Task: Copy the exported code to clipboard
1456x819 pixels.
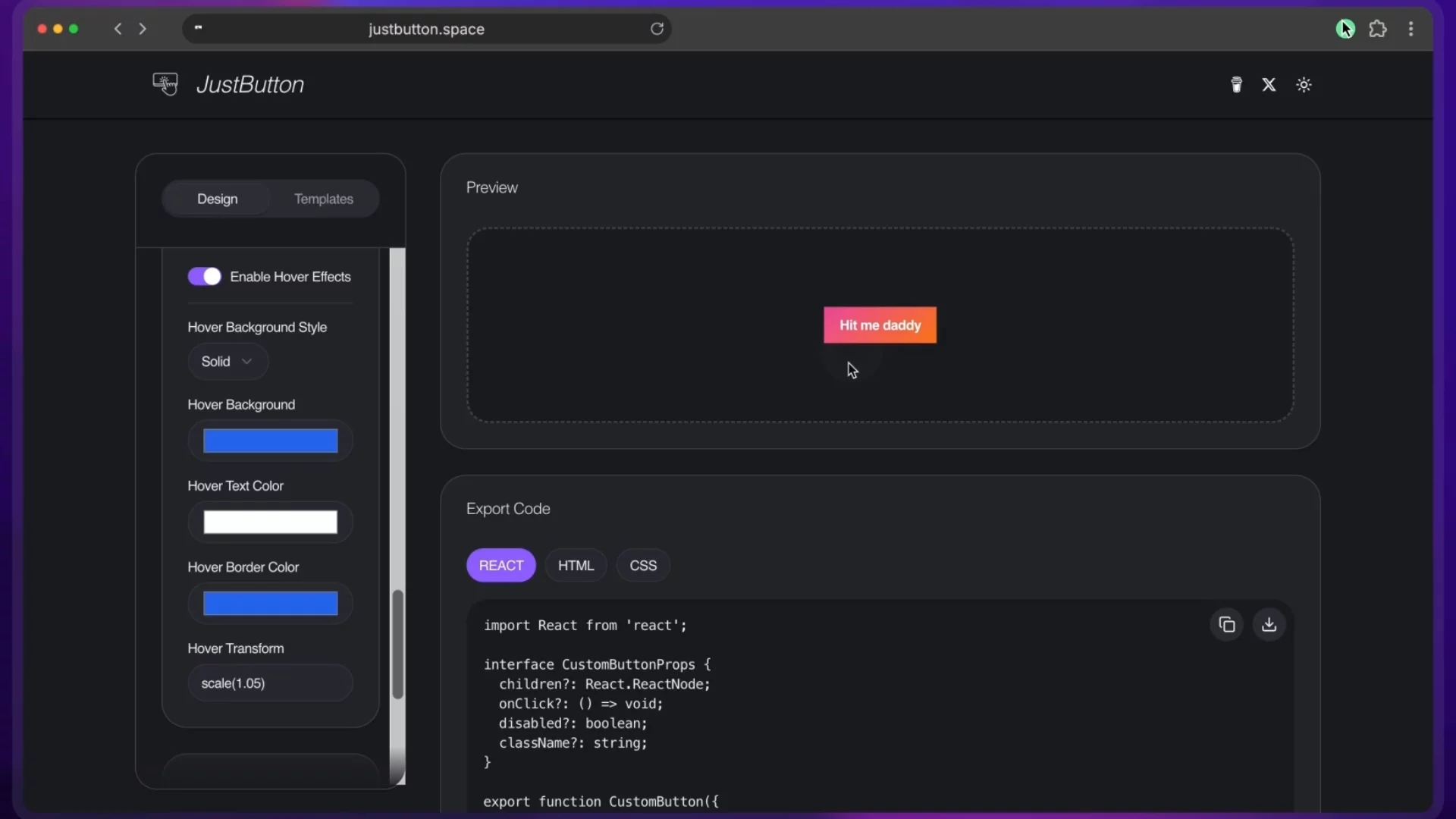Action: [x=1226, y=625]
